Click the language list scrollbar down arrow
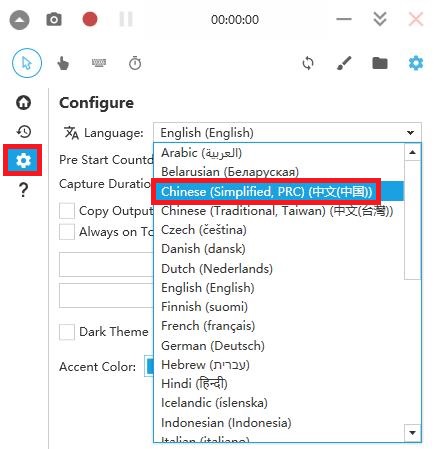 pyautogui.click(x=413, y=433)
